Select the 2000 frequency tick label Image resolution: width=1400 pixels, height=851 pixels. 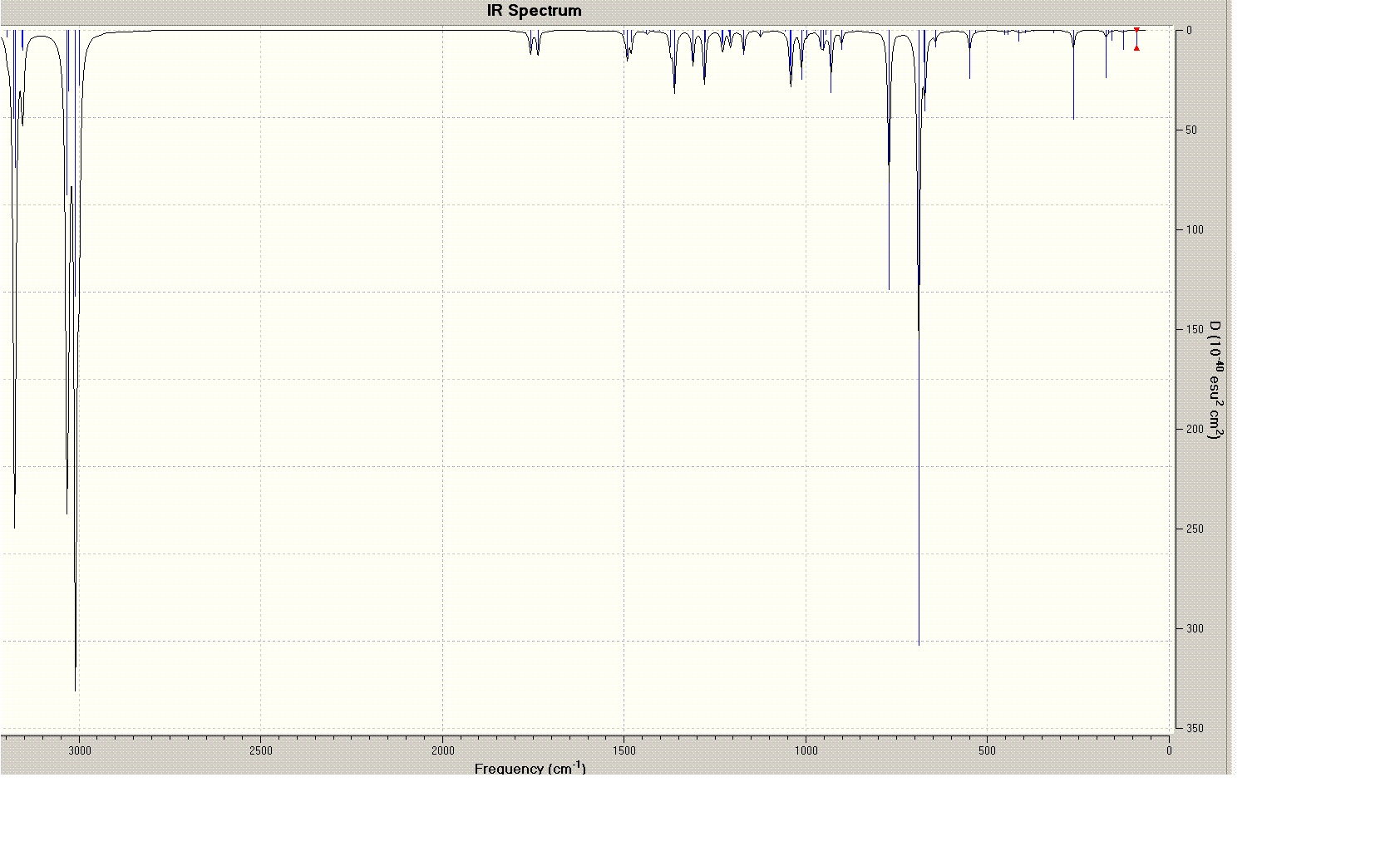[x=443, y=750]
